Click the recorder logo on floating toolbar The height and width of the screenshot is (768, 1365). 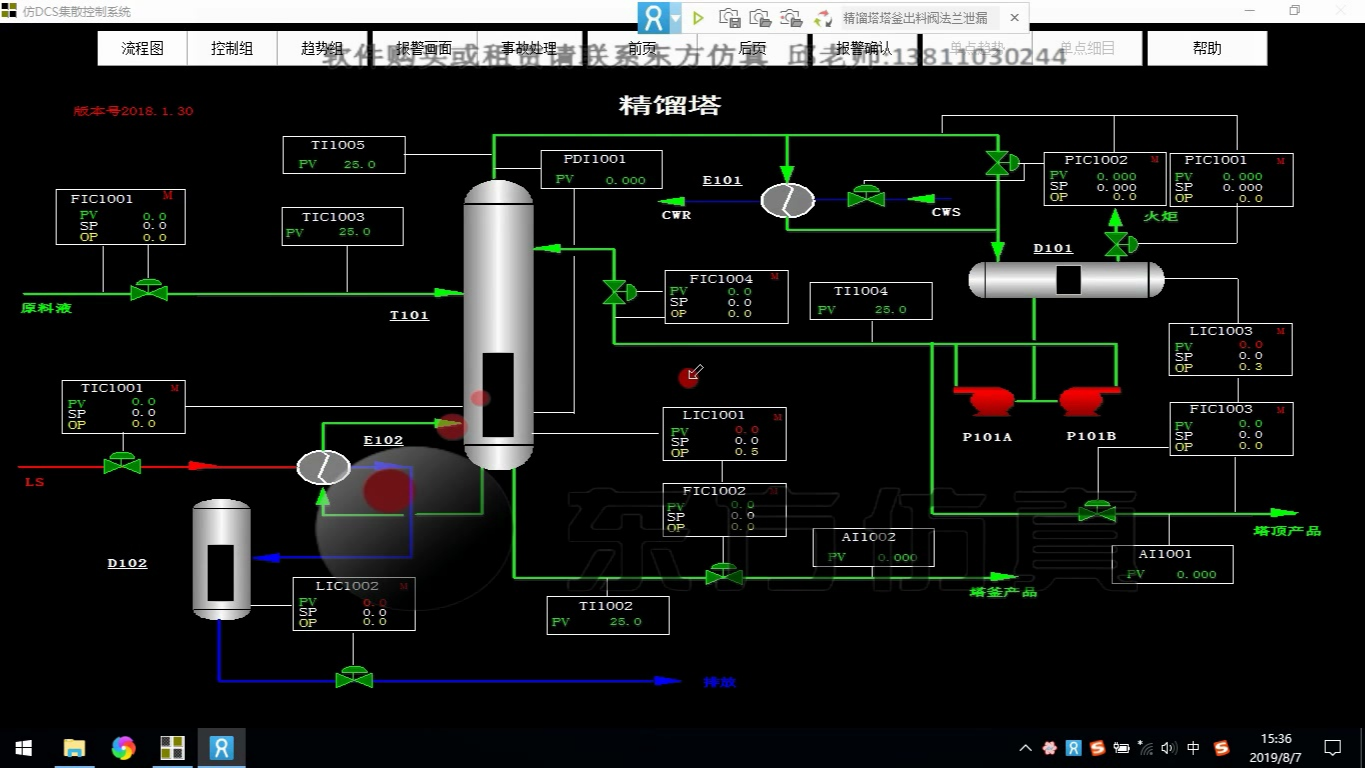pos(653,18)
